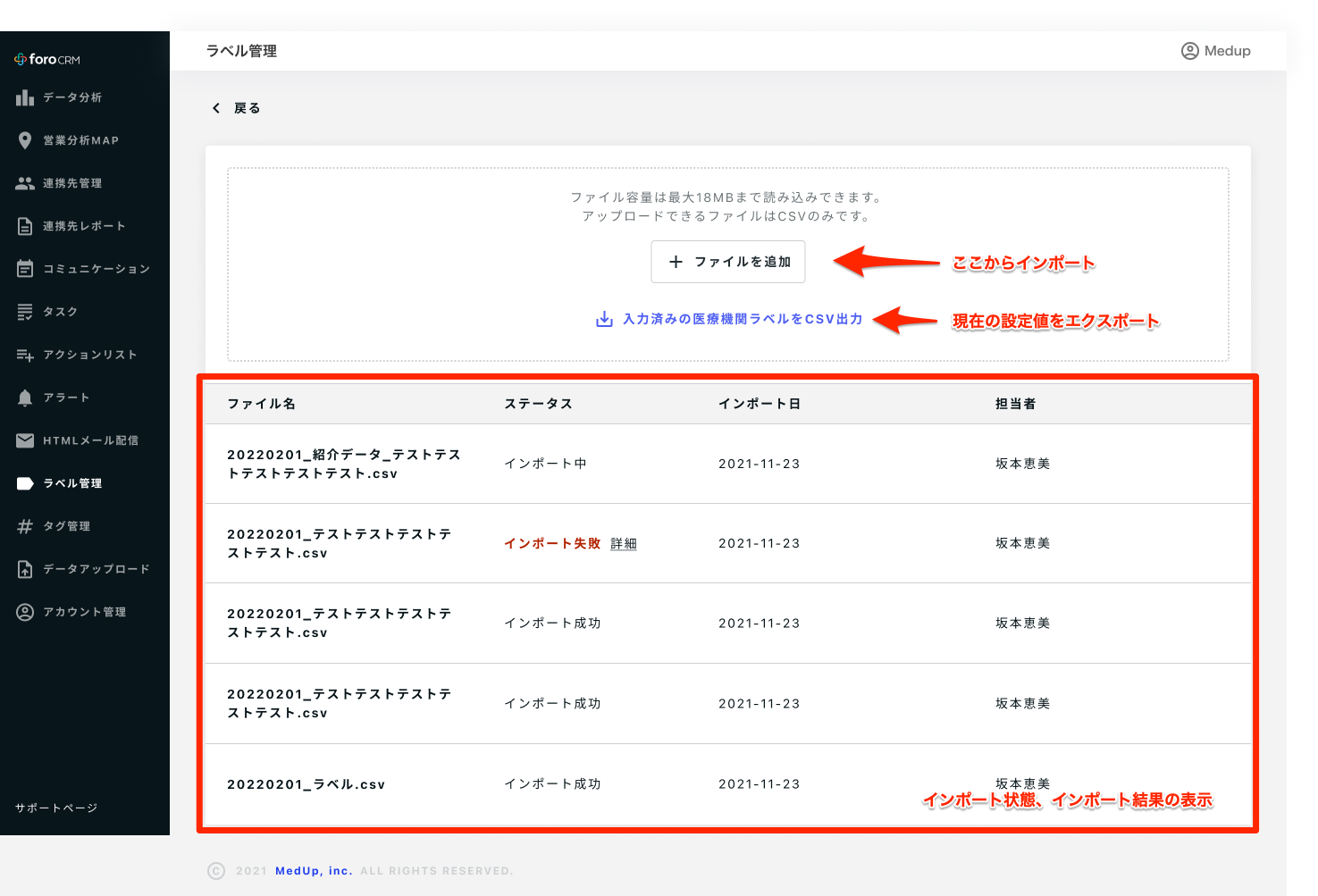1318x896 pixels.
Task: Click the データアップロード upload file icon
Action: click(25, 569)
